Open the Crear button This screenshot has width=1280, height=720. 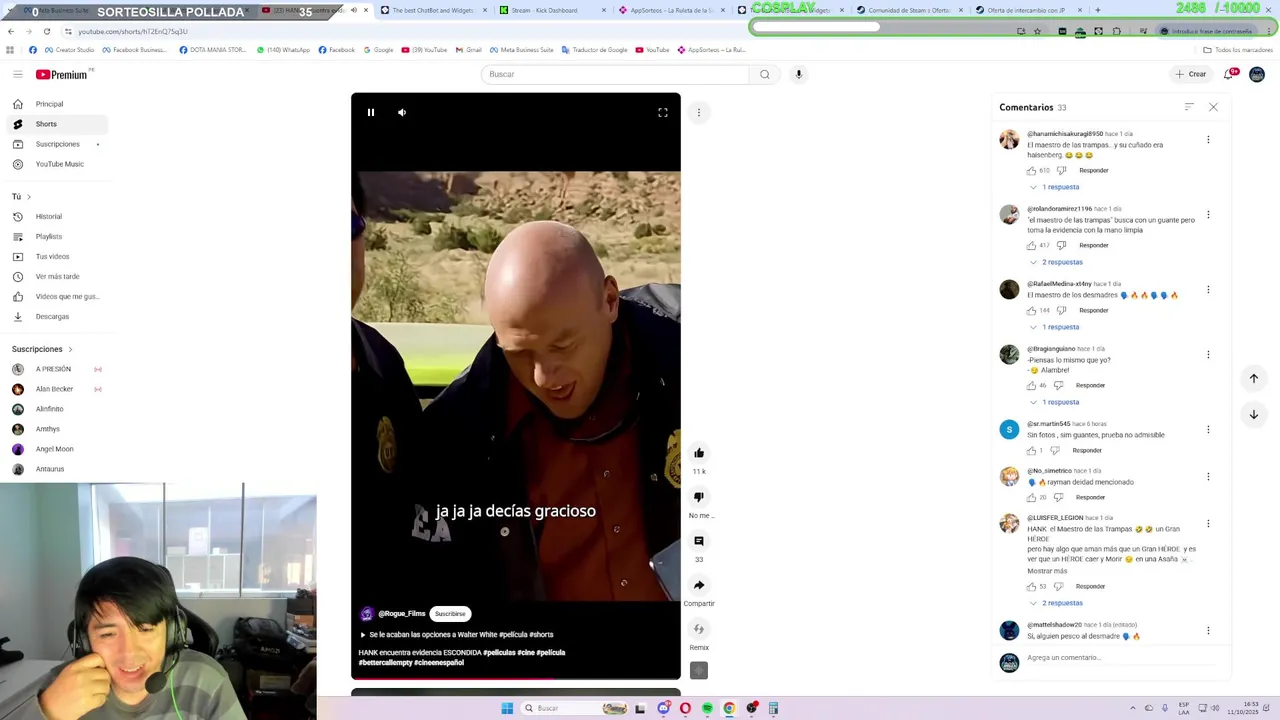(1191, 74)
